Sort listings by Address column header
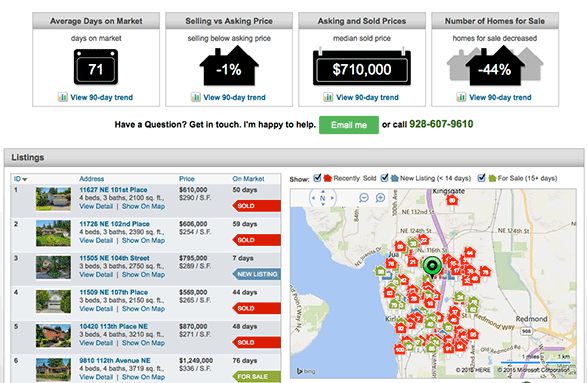The image size is (587, 383). tap(91, 179)
